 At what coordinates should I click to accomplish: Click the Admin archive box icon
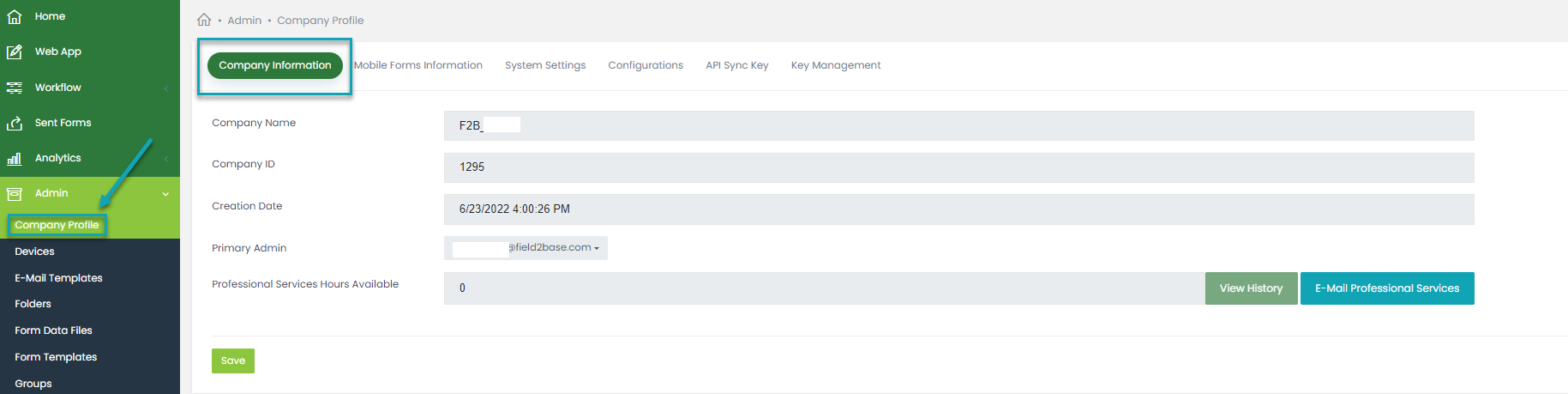15,194
